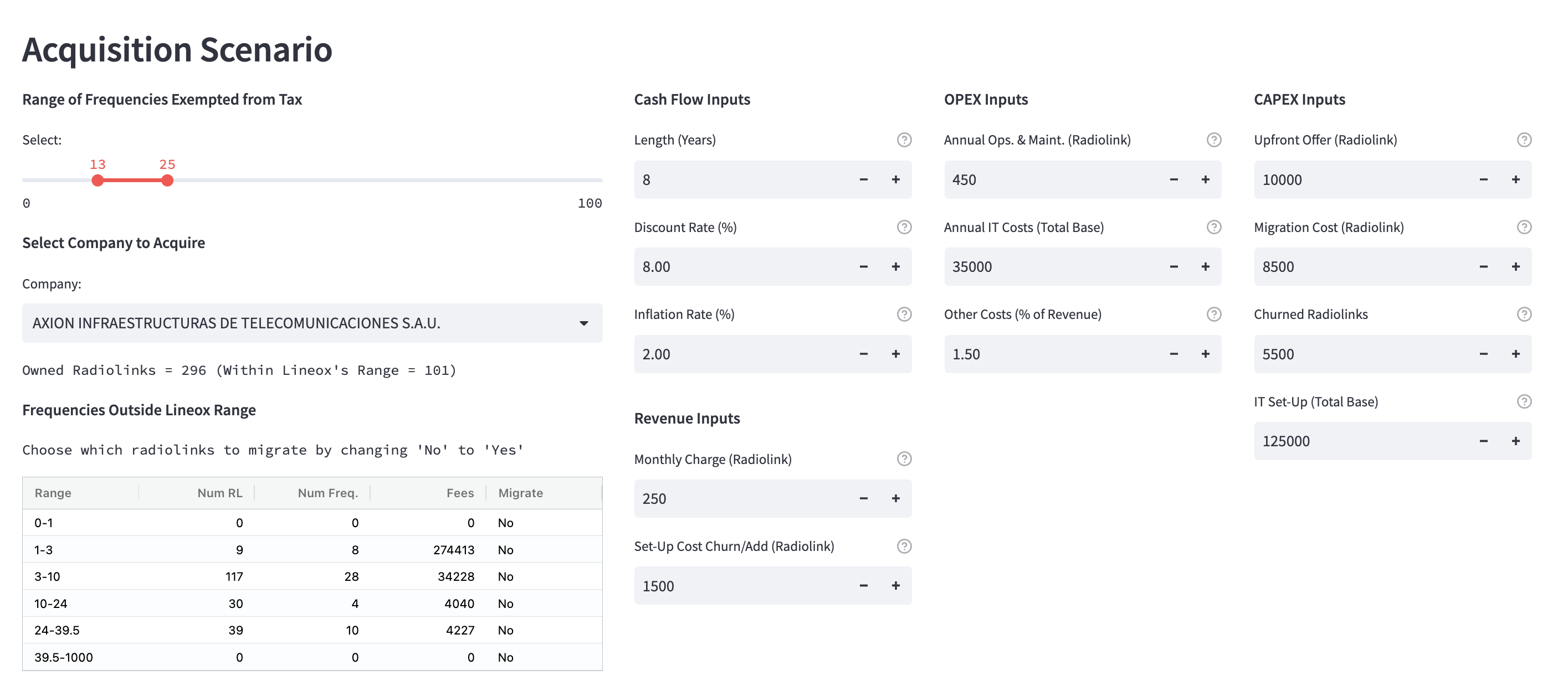Screen dimensions: 1568x691
Task: Click the Num RL column header
Action: tap(220, 493)
